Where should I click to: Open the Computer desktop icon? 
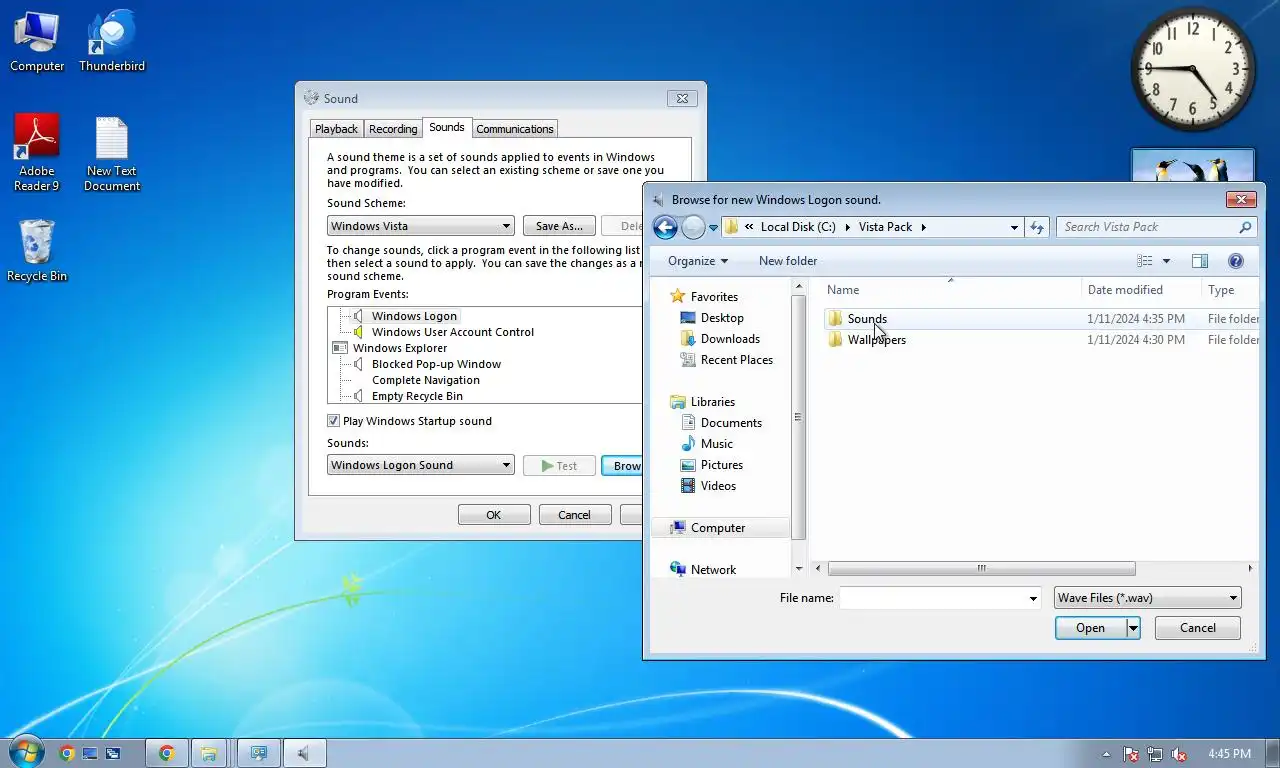tap(37, 41)
